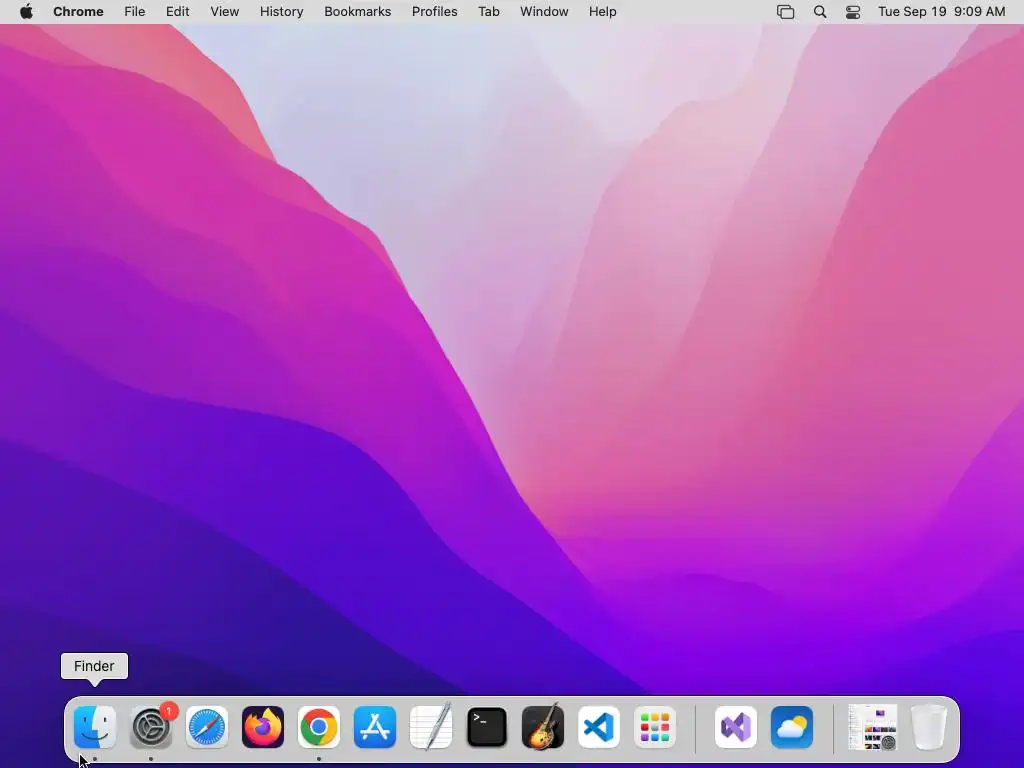Open System Preferences in the Dock
The height and width of the screenshot is (768, 1024).
(152, 727)
